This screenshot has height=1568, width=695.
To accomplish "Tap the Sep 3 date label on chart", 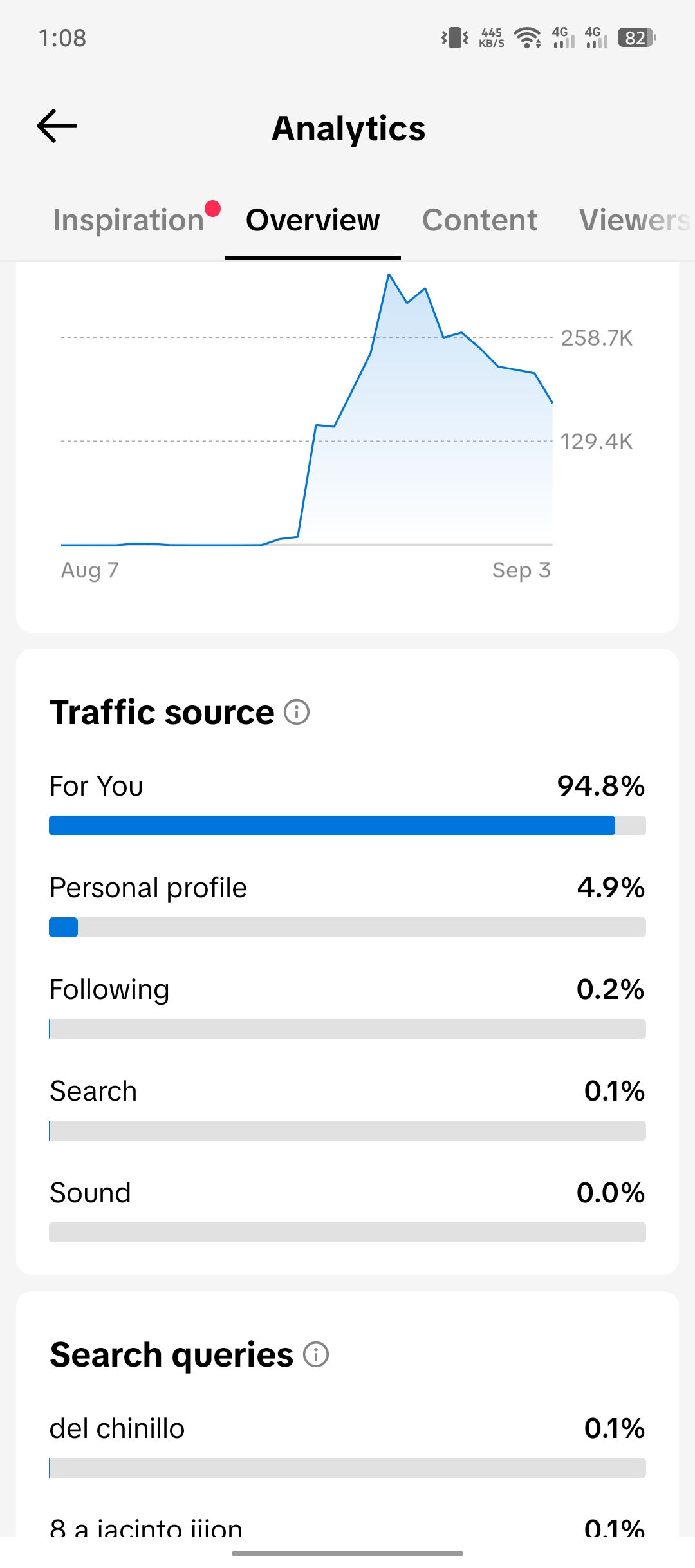I will tap(521, 570).
